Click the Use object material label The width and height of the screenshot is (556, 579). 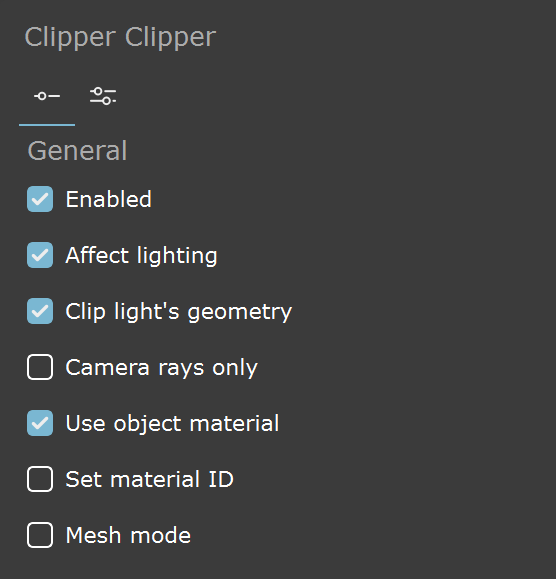click(172, 424)
